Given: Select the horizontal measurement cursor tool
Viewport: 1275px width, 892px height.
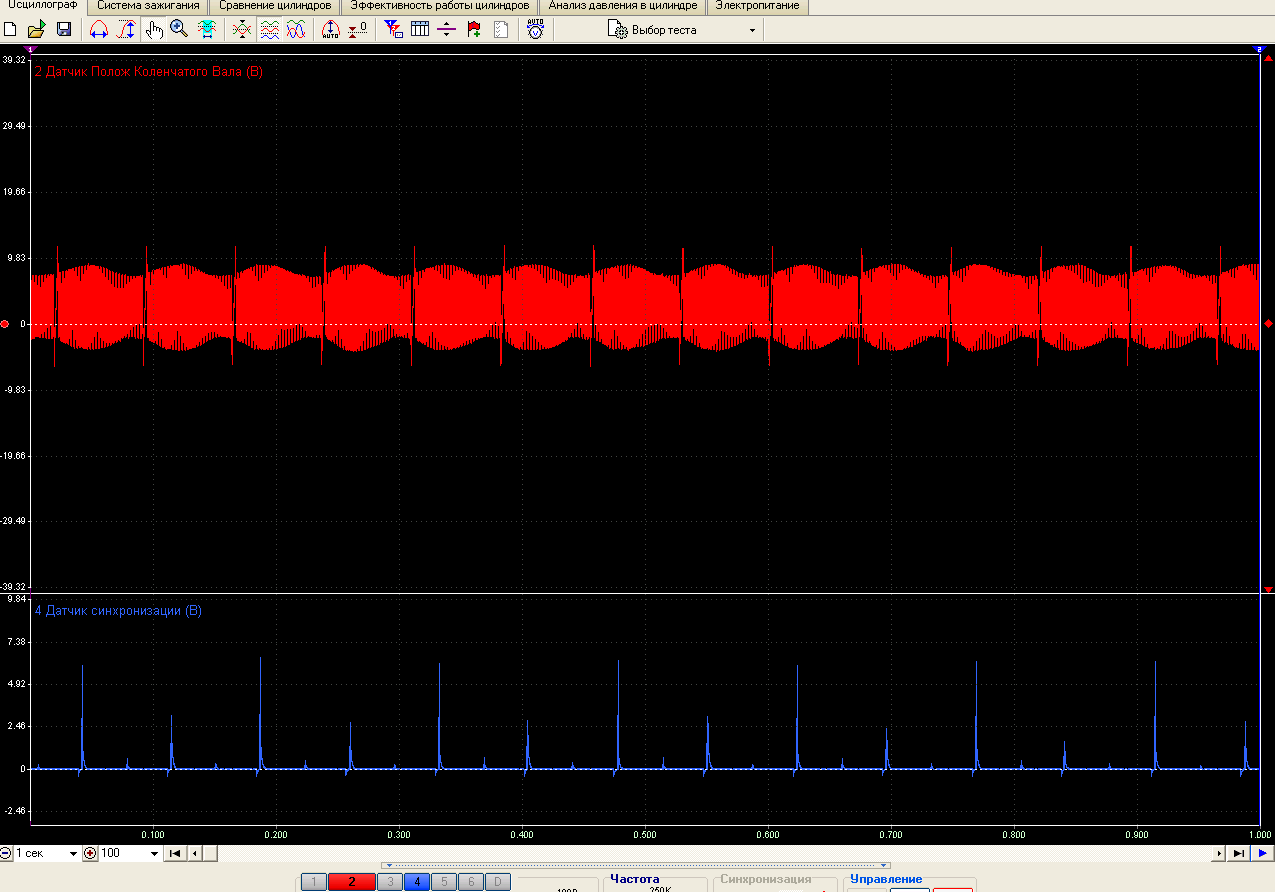Looking at the screenshot, I should (x=98, y=30).
